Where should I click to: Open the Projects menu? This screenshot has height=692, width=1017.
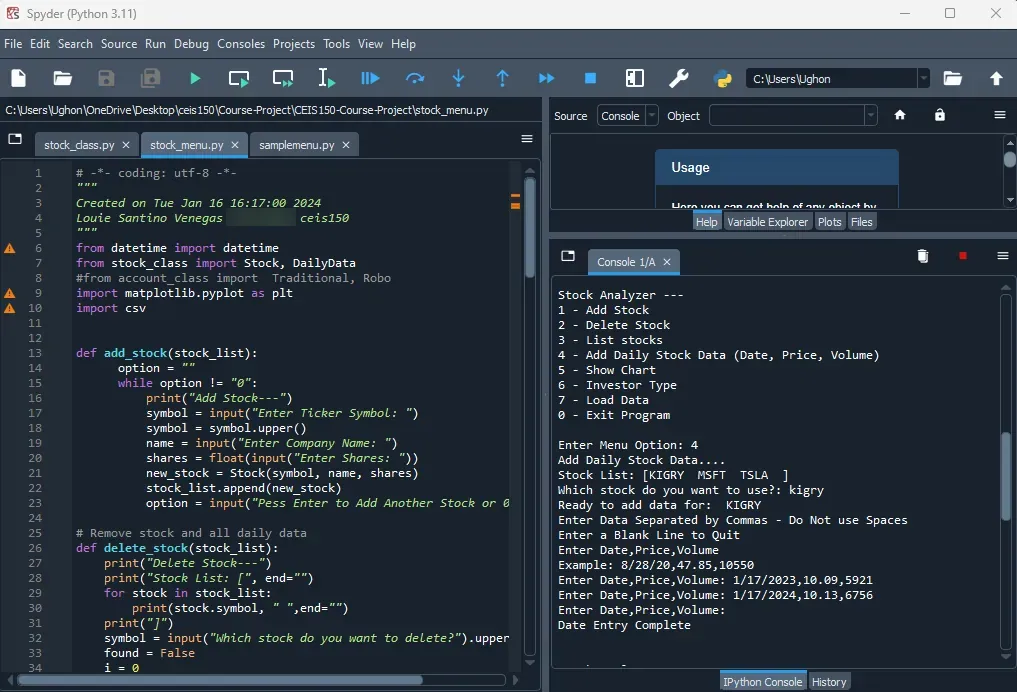click(294, 43)
